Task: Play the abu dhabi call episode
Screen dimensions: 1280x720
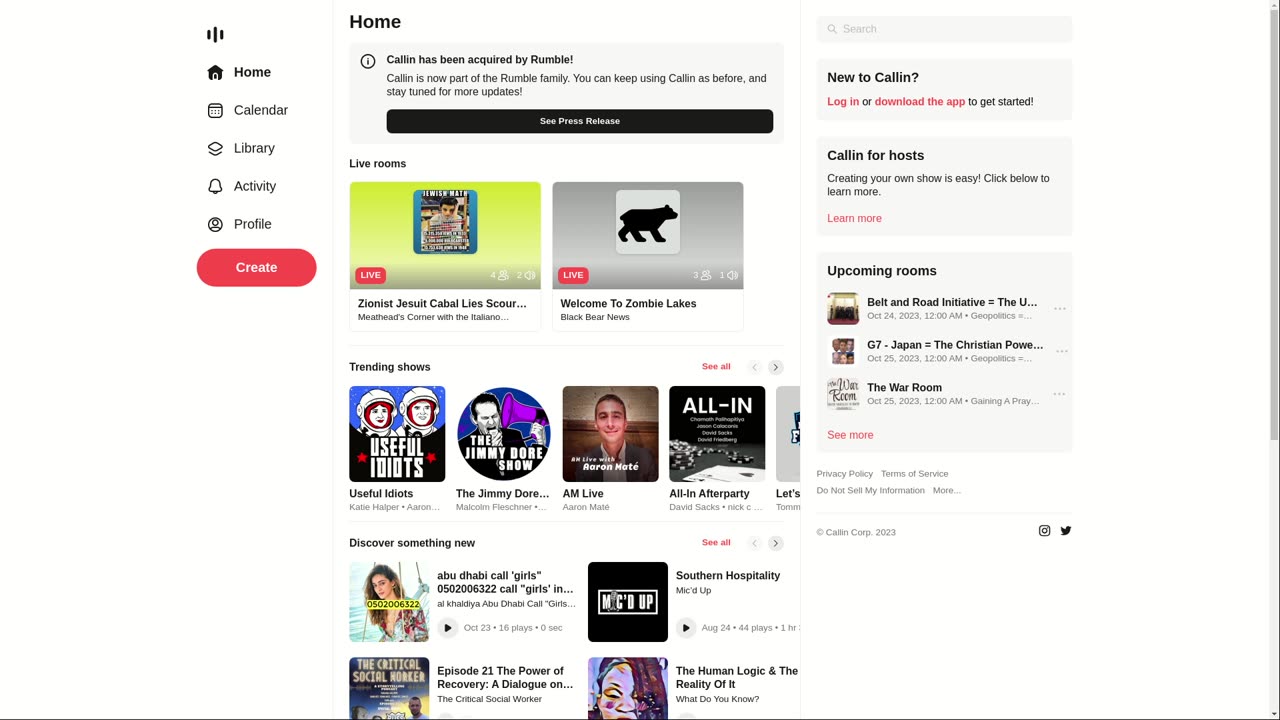Action: point(447,628)
